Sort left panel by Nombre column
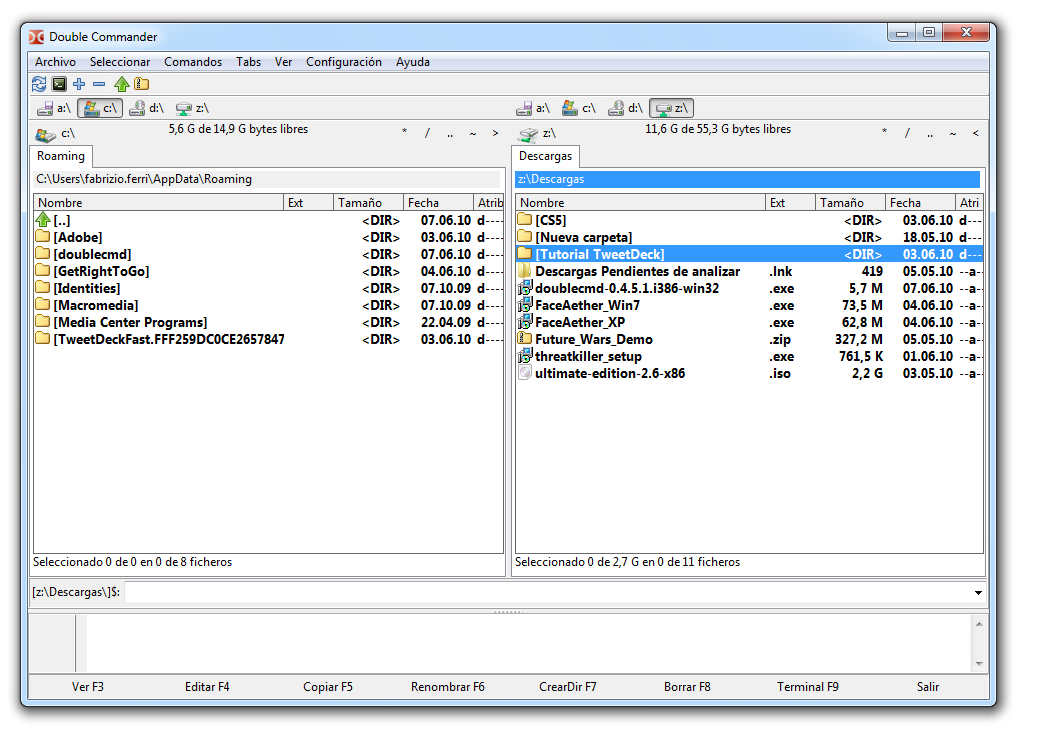Image resolution: width=1049 pixels, height=754 pixels. 159,202
